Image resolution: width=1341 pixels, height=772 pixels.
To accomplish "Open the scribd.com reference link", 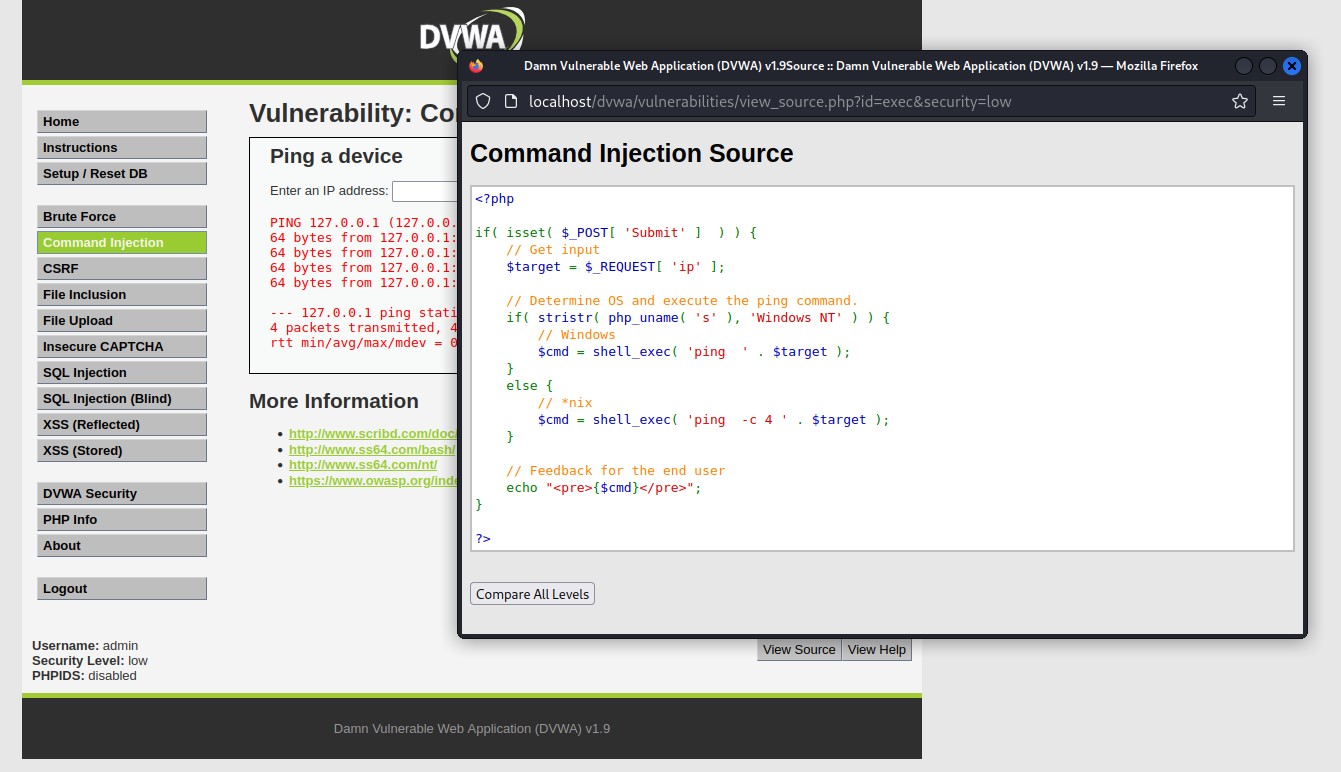I will point(373,434).
